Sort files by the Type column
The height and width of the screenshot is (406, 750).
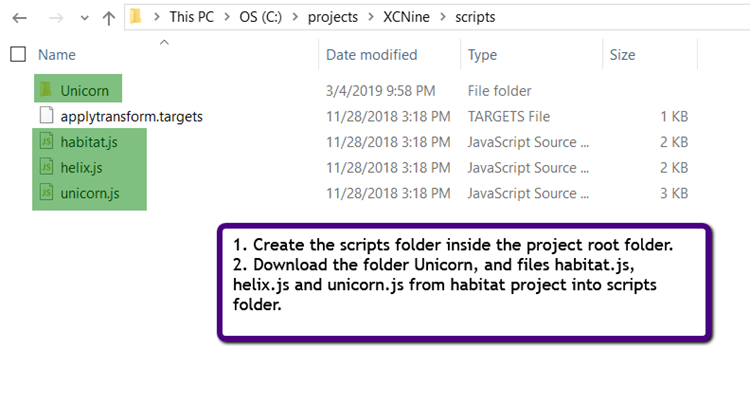[x=482, y=55]
